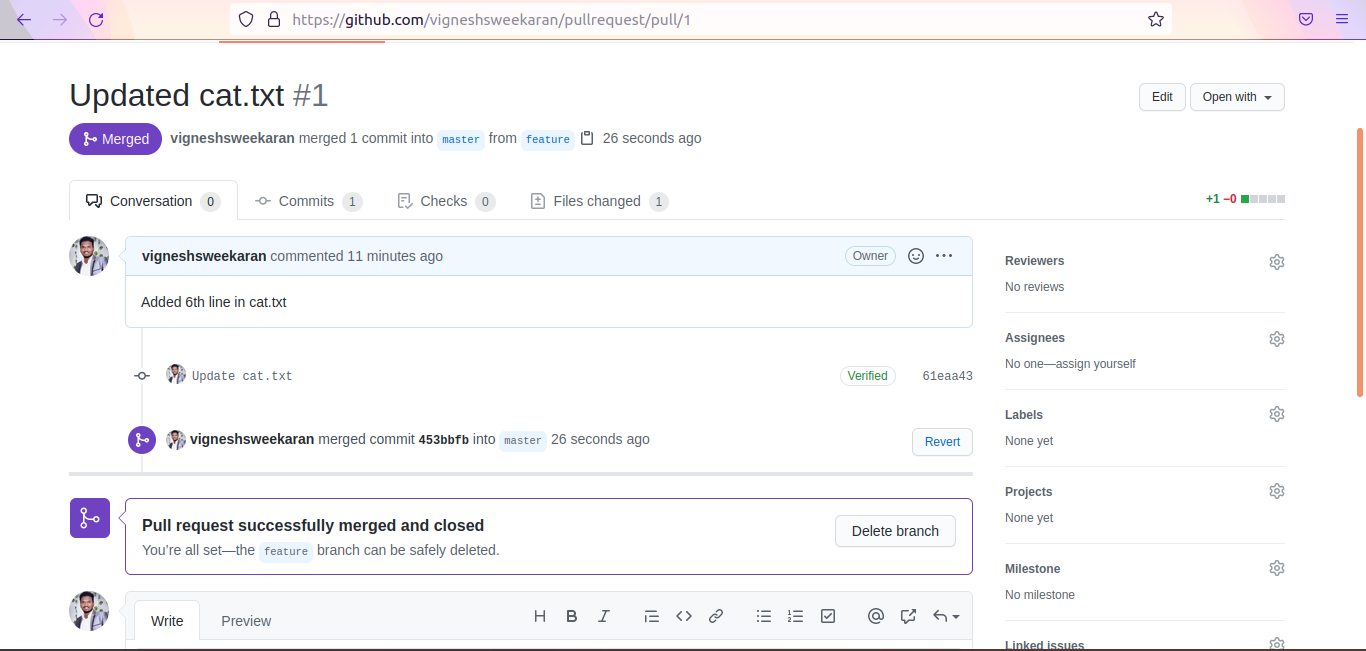Viewport: 1366px width, 651px height.
Task: Open the comment's three-dot options menu
Action: (x=944, y=256)
